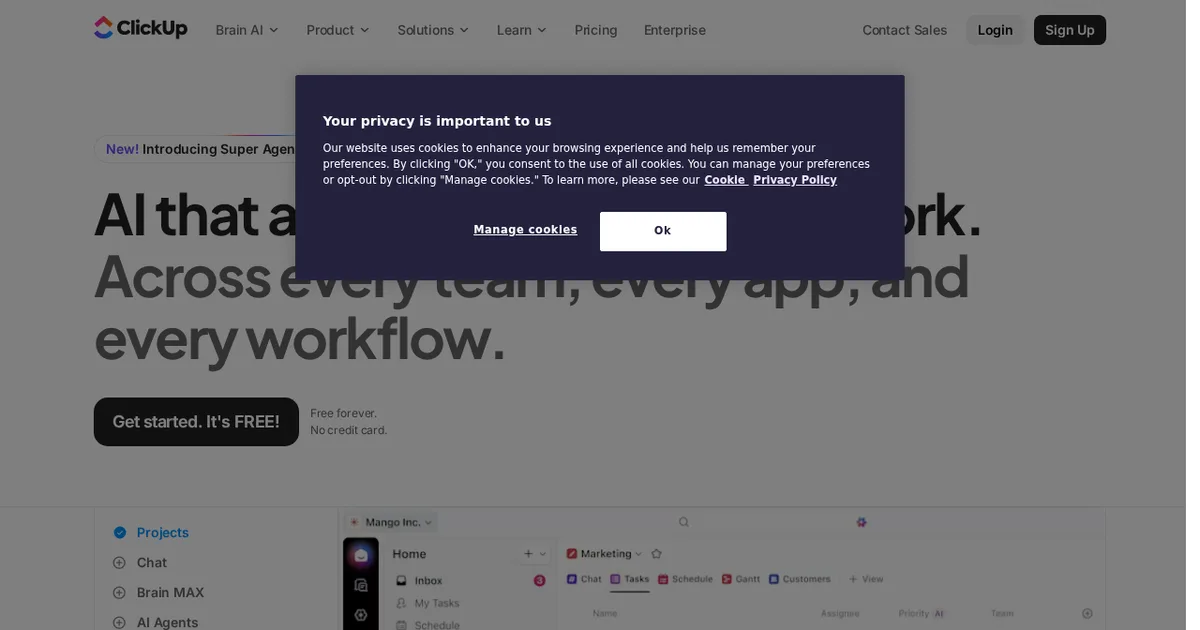Open Manage cookies settings
The image size is (1200, 630).
525,230
